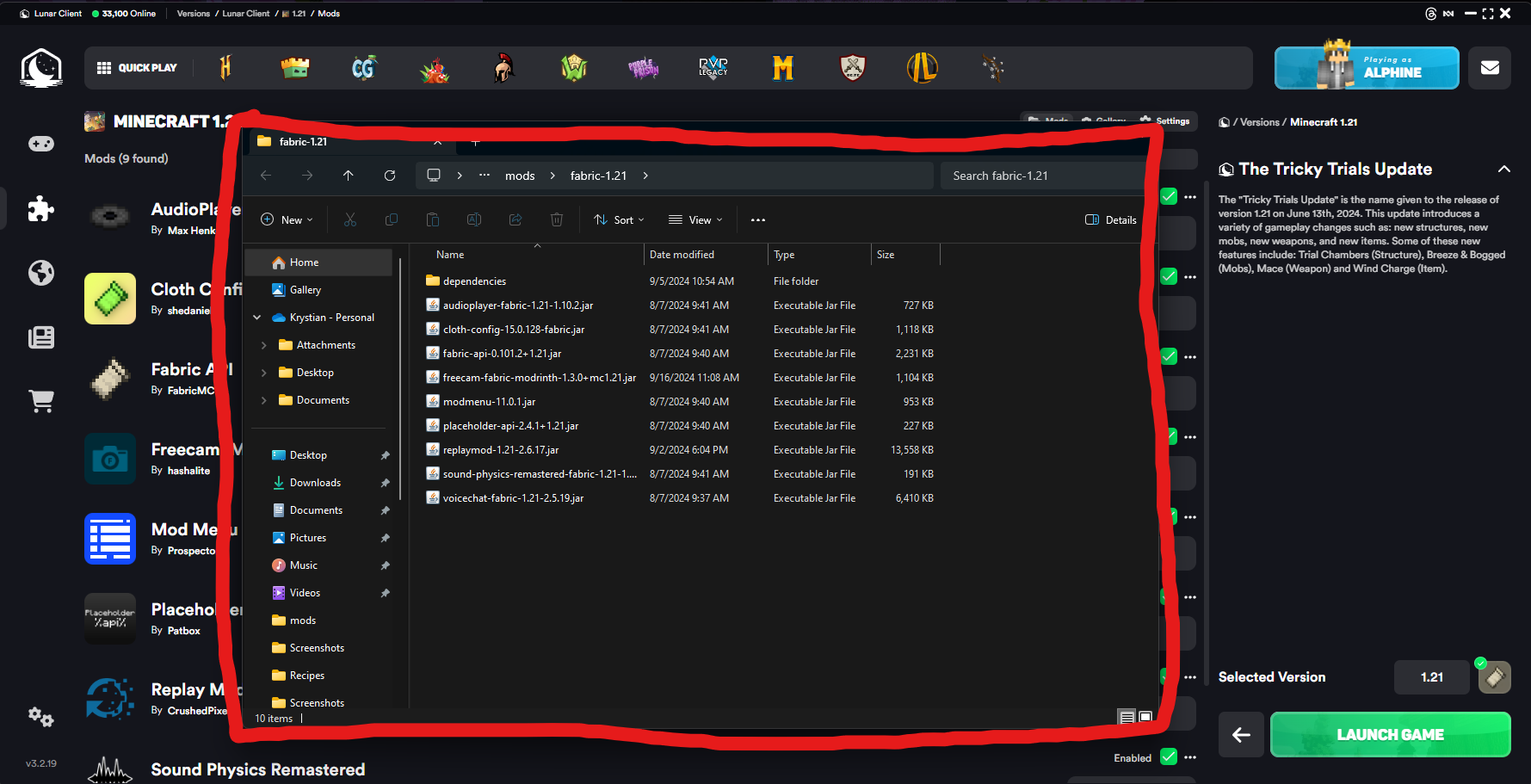Click the back arrow button beside Launch Game
Viewport: 1531px width, 784px height.
[1241, 735]
